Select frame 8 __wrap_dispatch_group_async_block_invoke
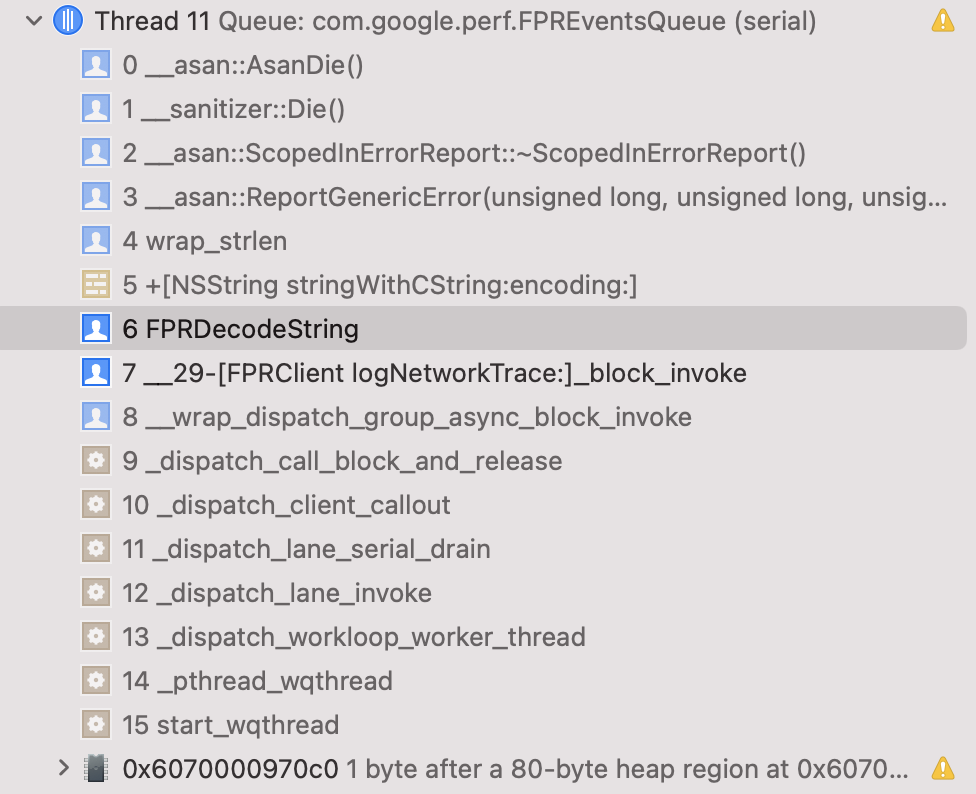 (407, 417)
